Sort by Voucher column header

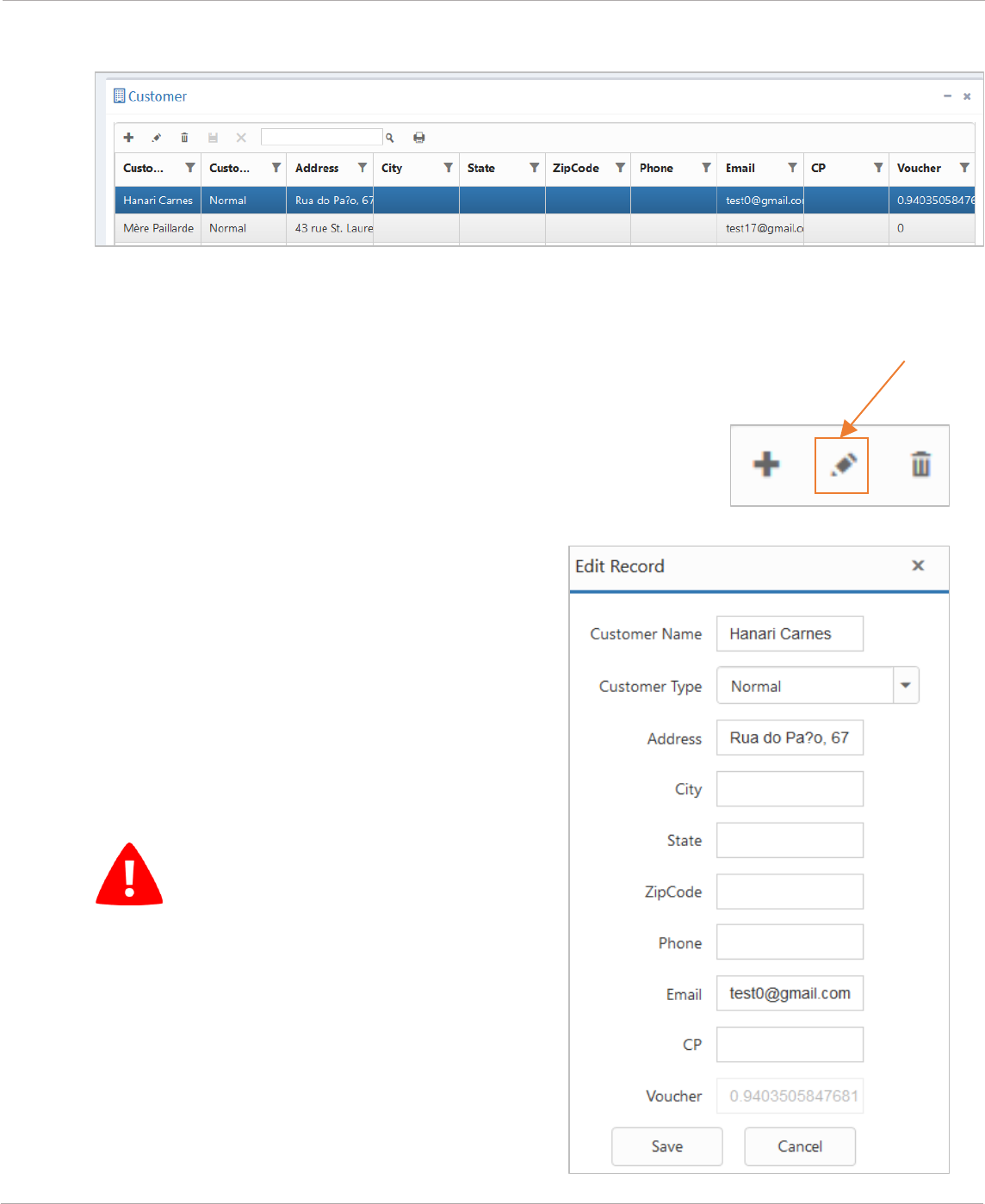point(919,168)
